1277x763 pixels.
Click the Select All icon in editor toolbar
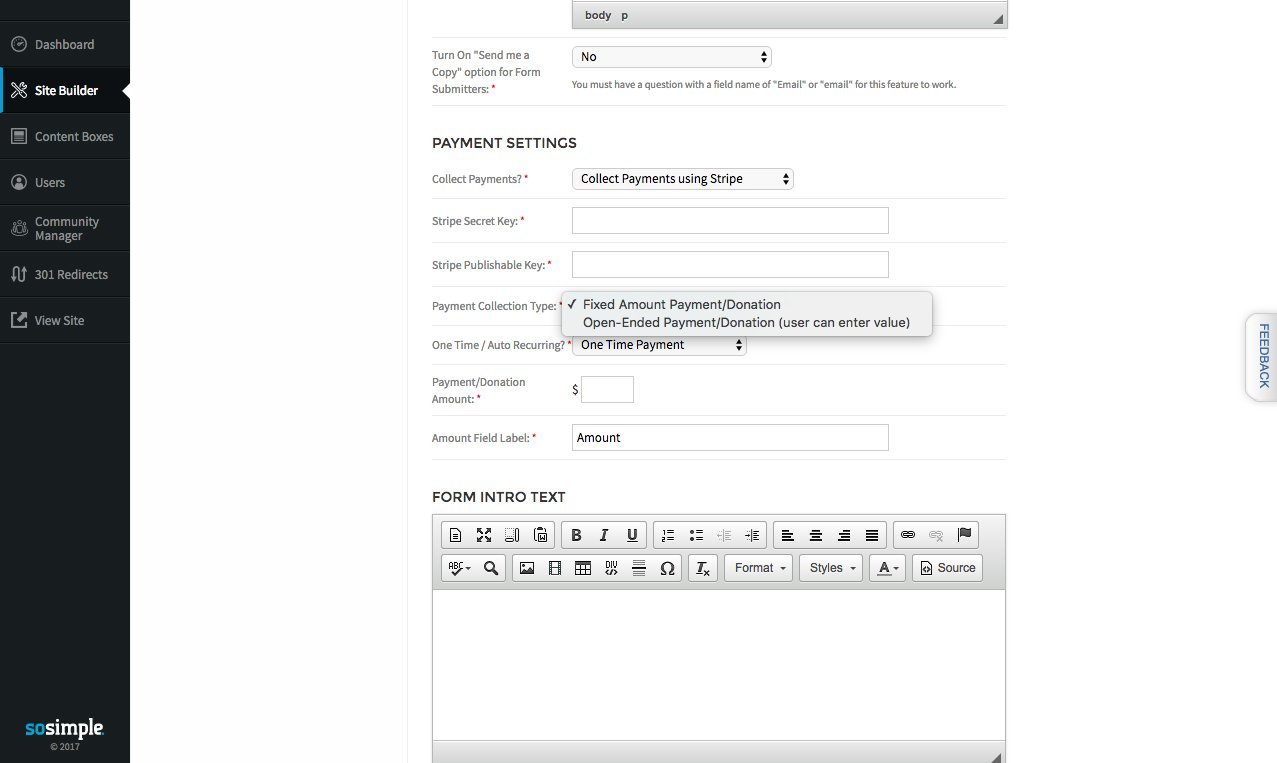512,535
